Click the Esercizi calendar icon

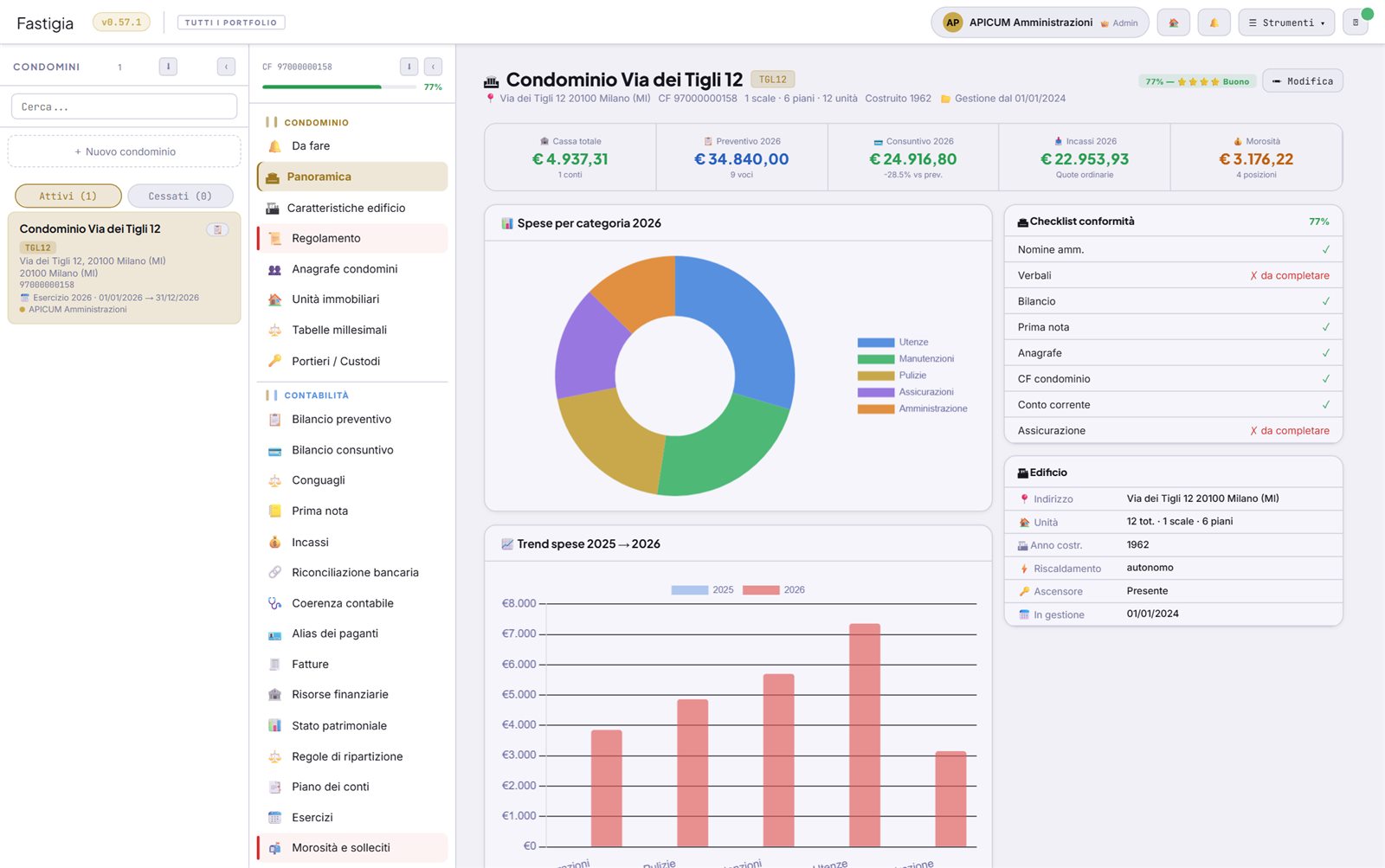point(274,818)
